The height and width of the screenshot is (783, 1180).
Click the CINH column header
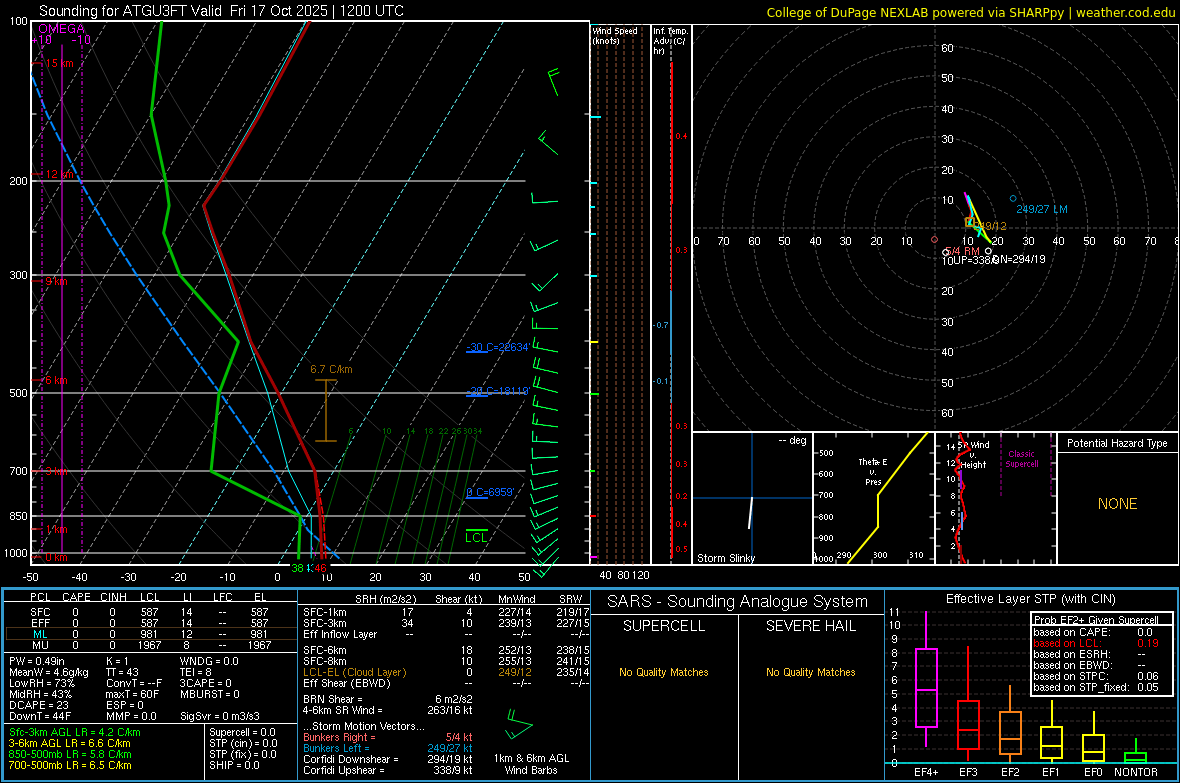click(x=113, y=597)
